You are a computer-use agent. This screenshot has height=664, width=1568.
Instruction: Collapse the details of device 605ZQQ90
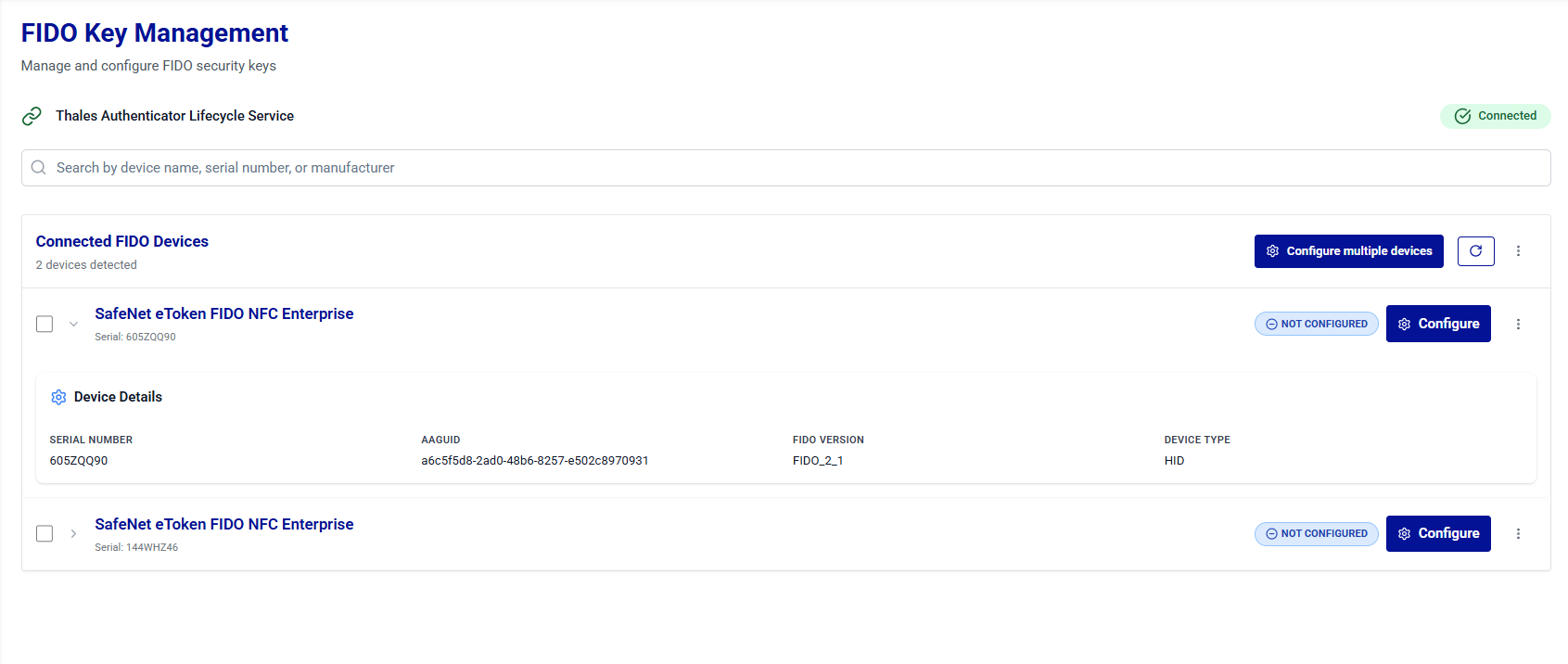73,324
